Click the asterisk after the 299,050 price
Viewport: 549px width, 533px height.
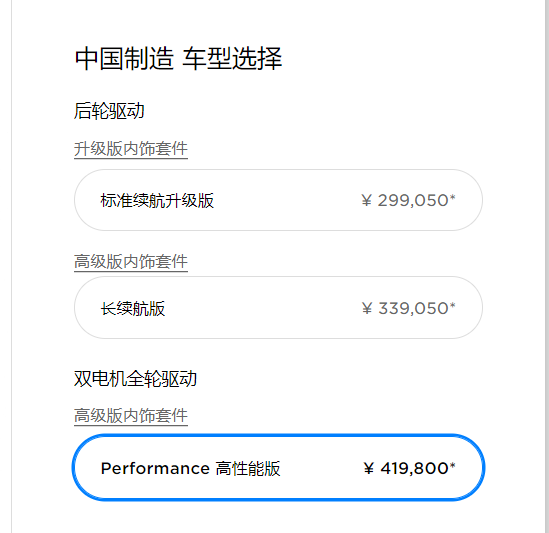tap(452, 197)
